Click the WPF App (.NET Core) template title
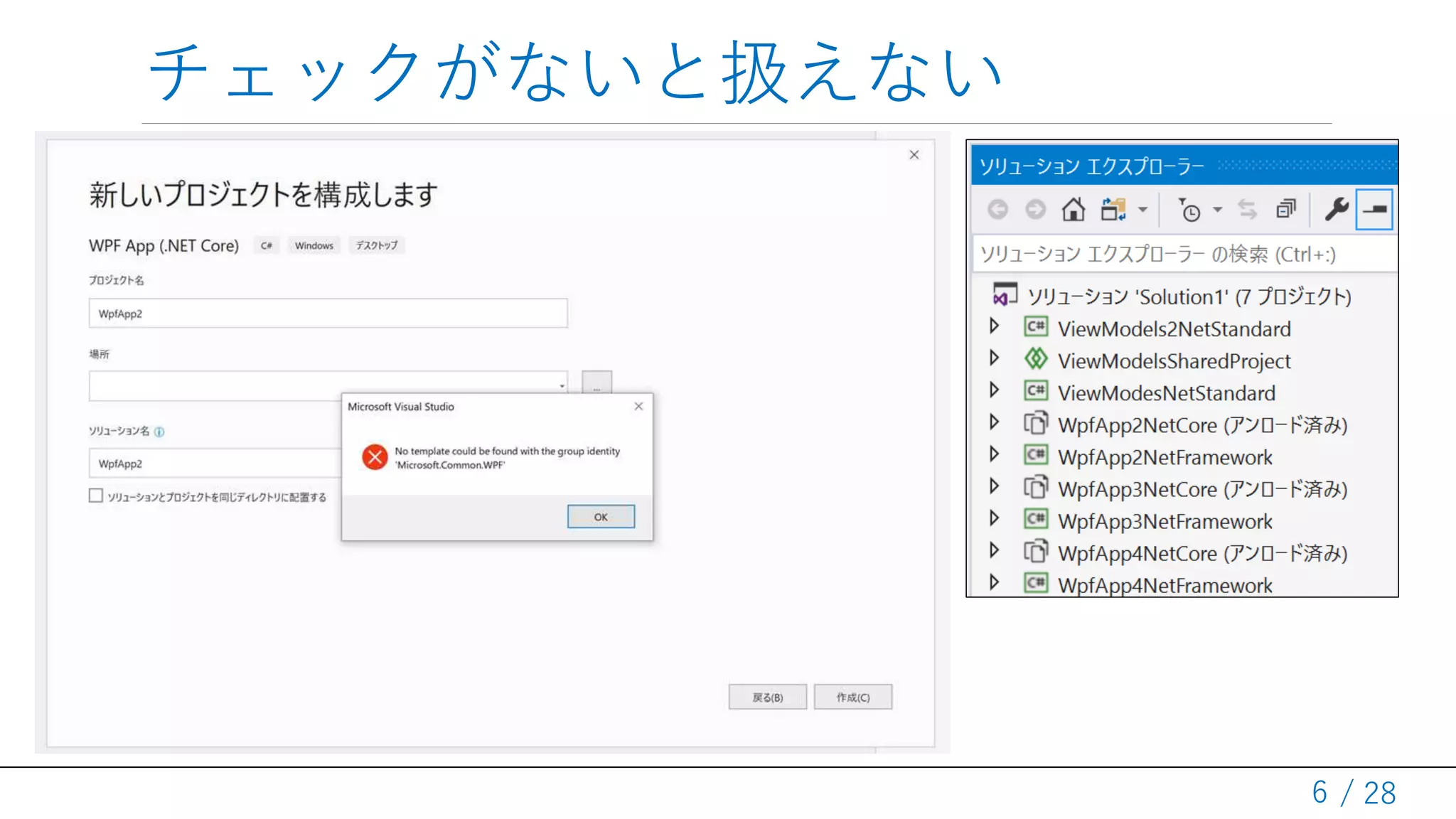This screenshot has height=819, width=1456. coord(164,246)
